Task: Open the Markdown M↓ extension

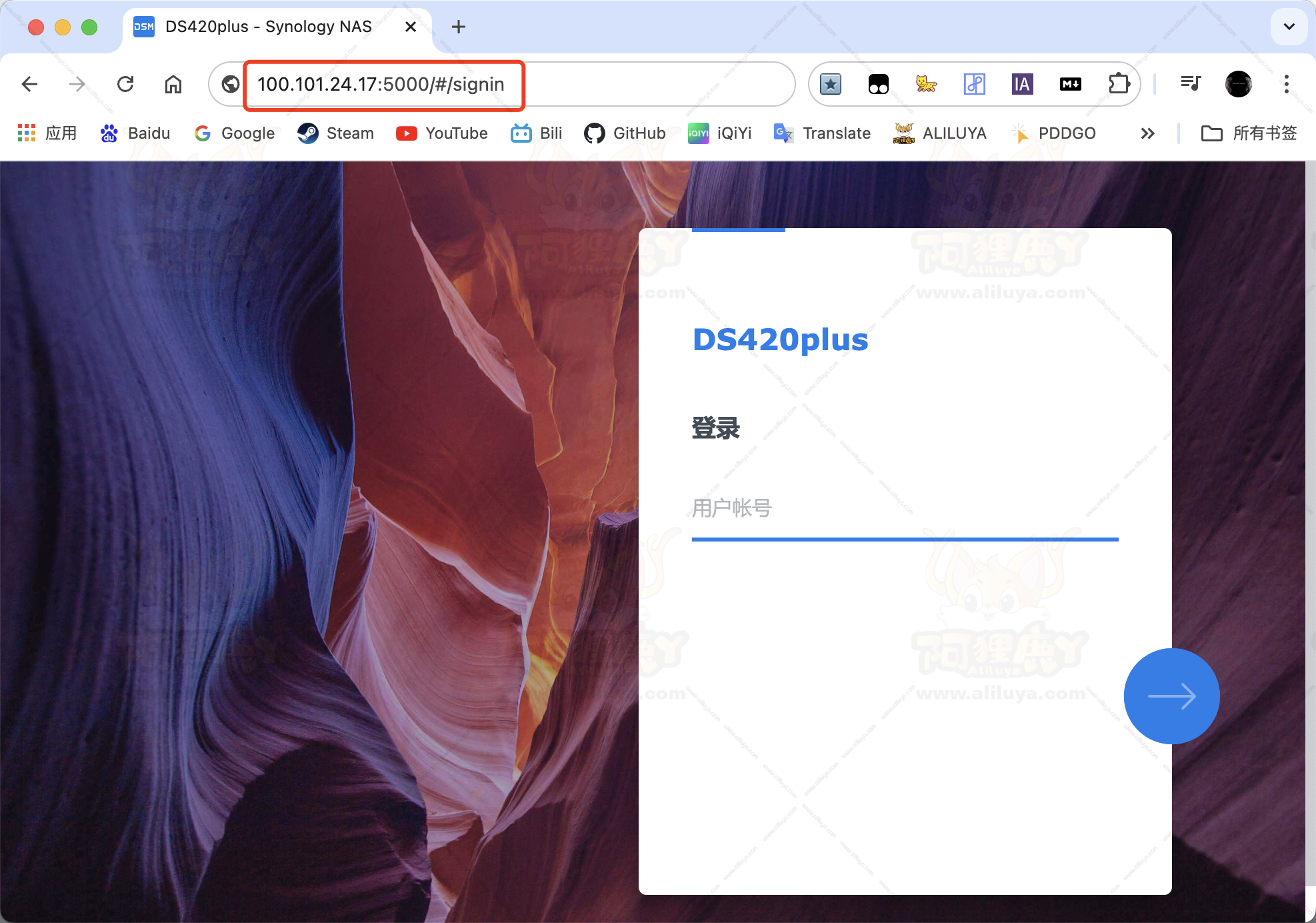Action: tap(1071, 84)
